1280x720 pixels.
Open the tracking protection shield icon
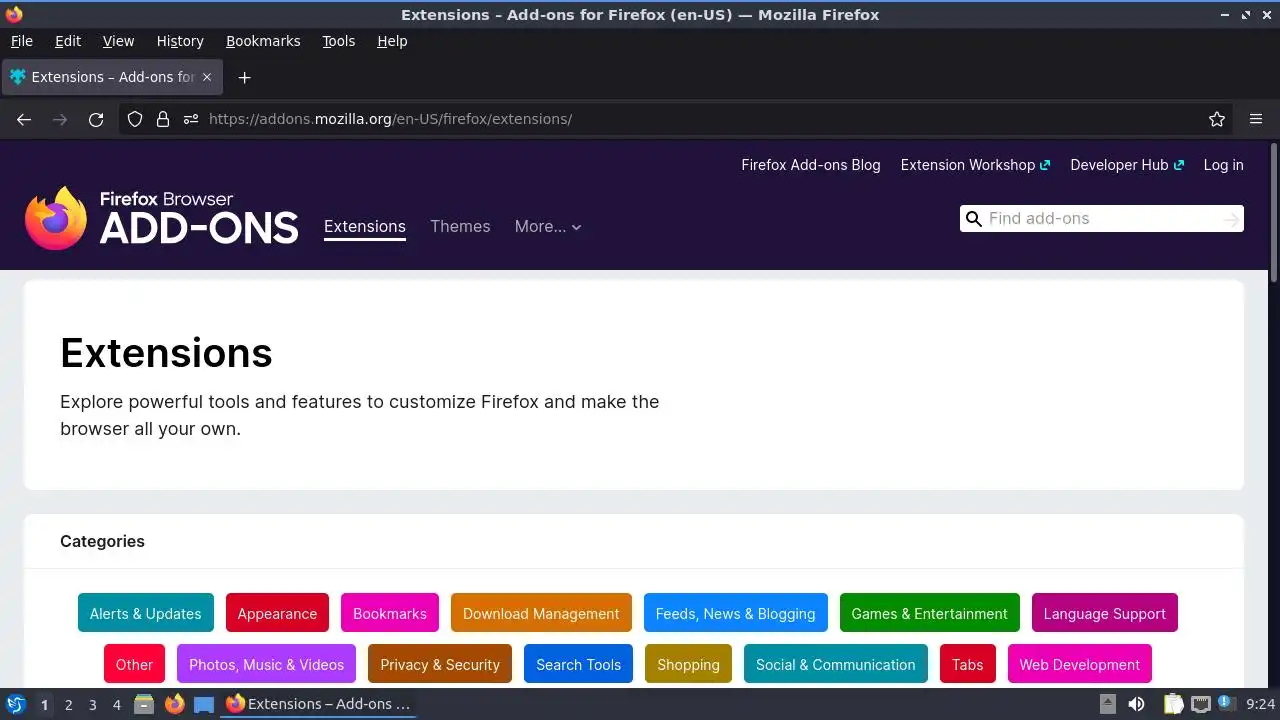click(135, 119)
